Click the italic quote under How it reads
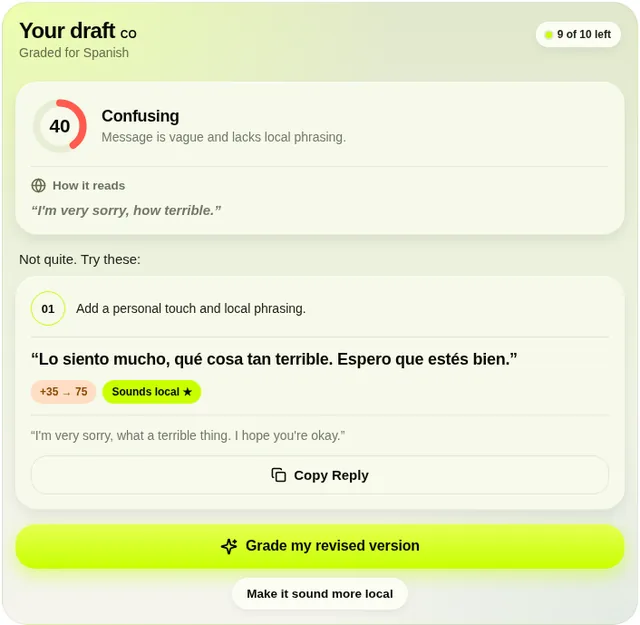The width and height of the screenshot is (640, 625). [126, 210]
